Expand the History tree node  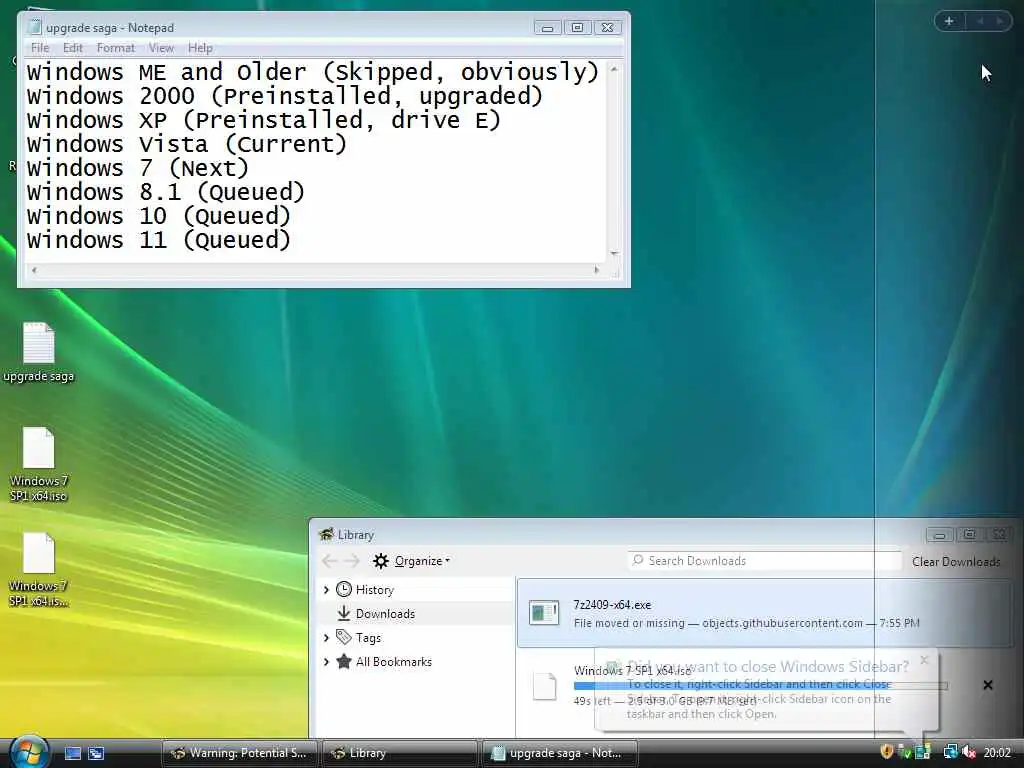click(x=326, y=590)
